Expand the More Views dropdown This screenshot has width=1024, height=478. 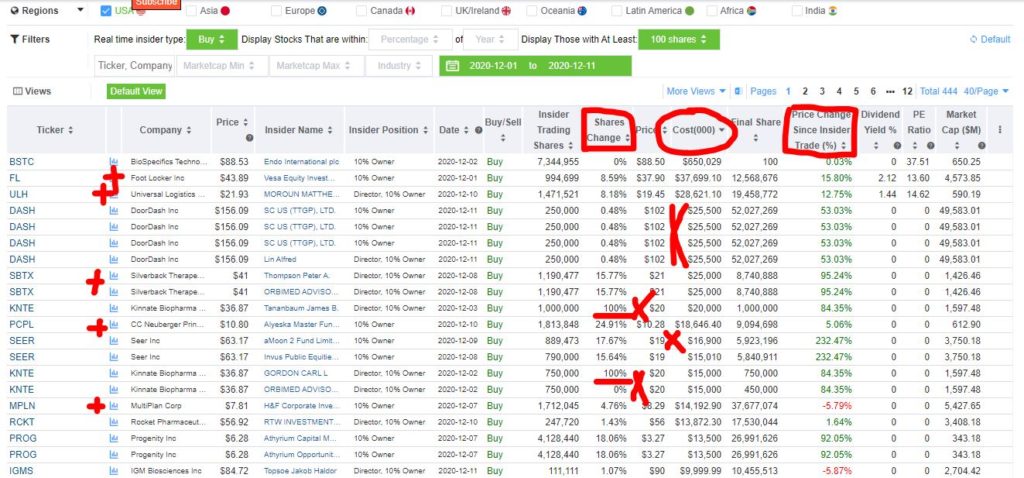[x=696, y=91]
